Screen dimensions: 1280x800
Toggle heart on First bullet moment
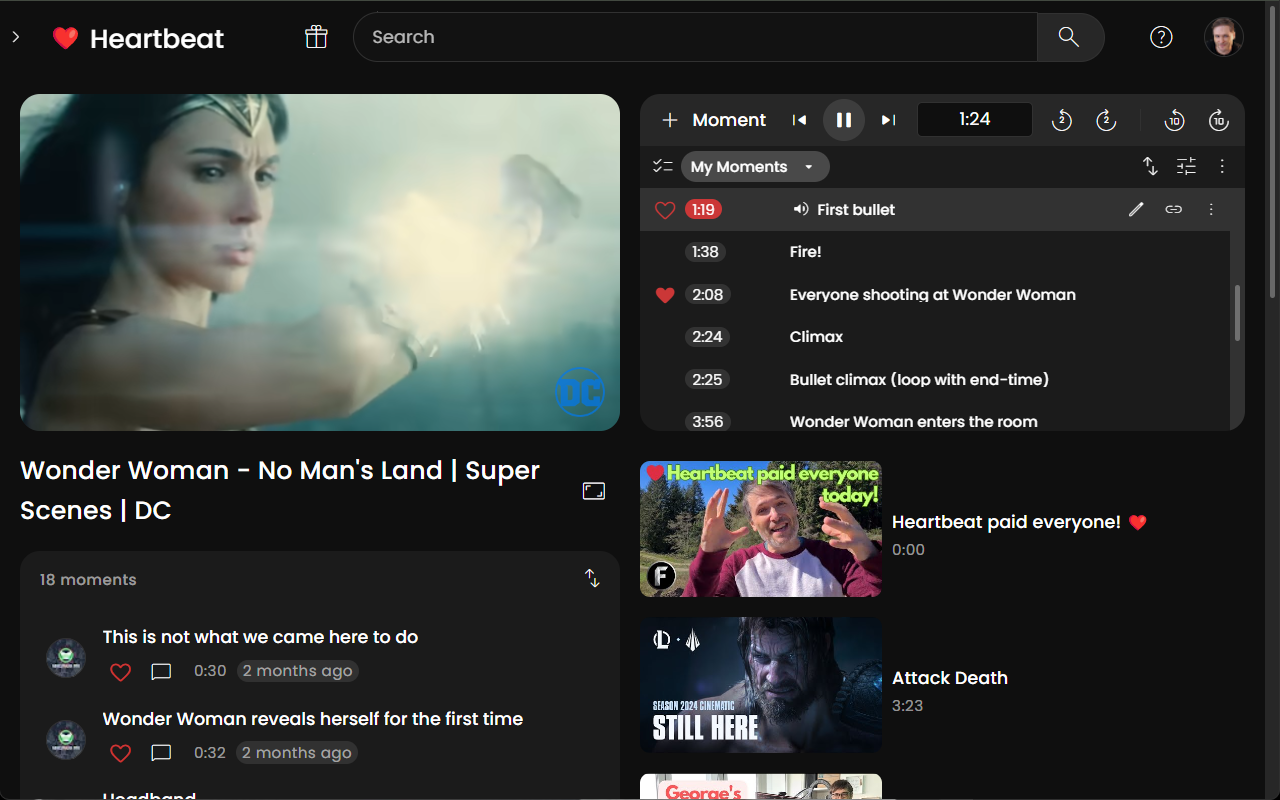pyautogui.click(x=665, y=210)
